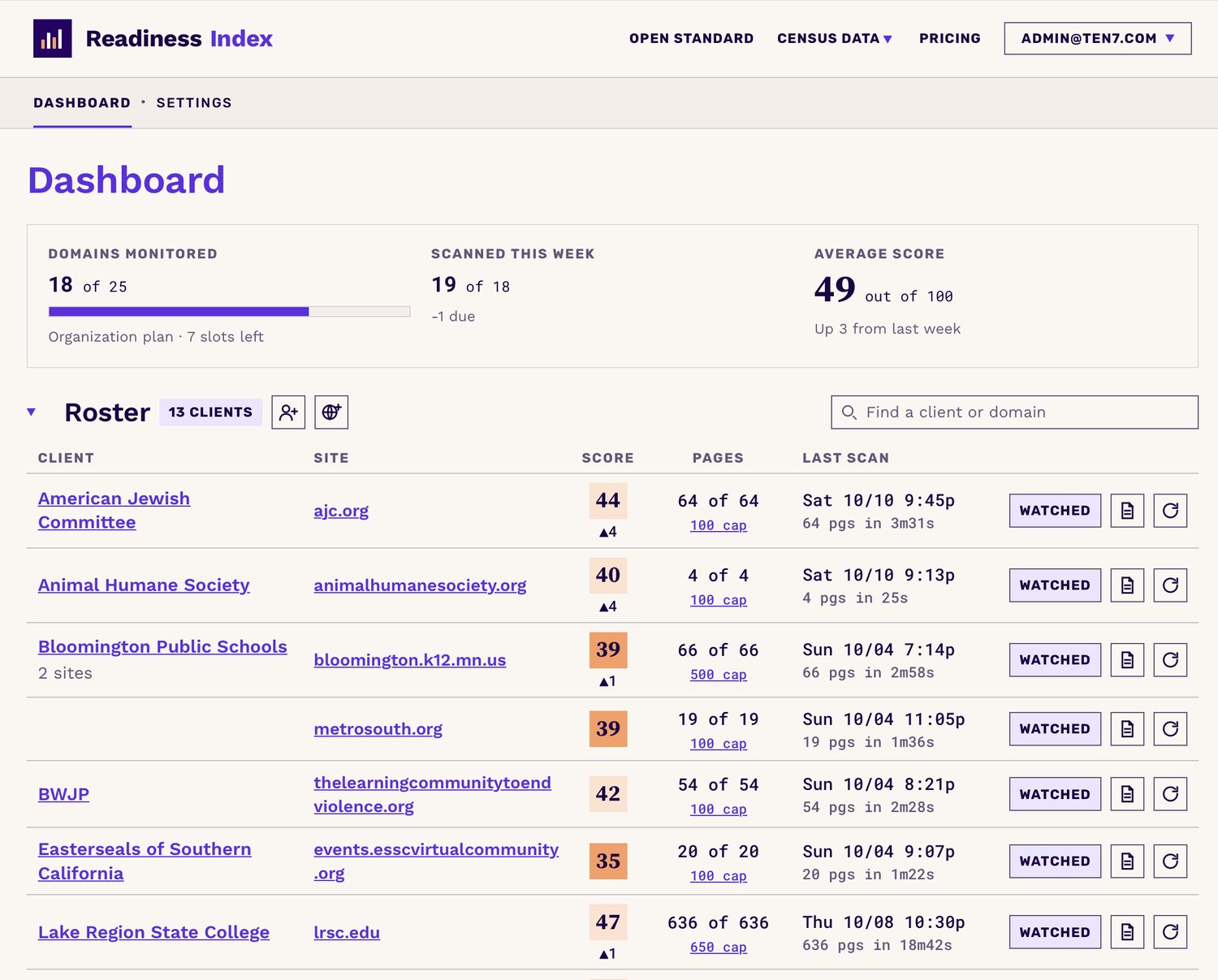Click the 13 Clients count badge
1218x980 pixels.
(210, 412)
